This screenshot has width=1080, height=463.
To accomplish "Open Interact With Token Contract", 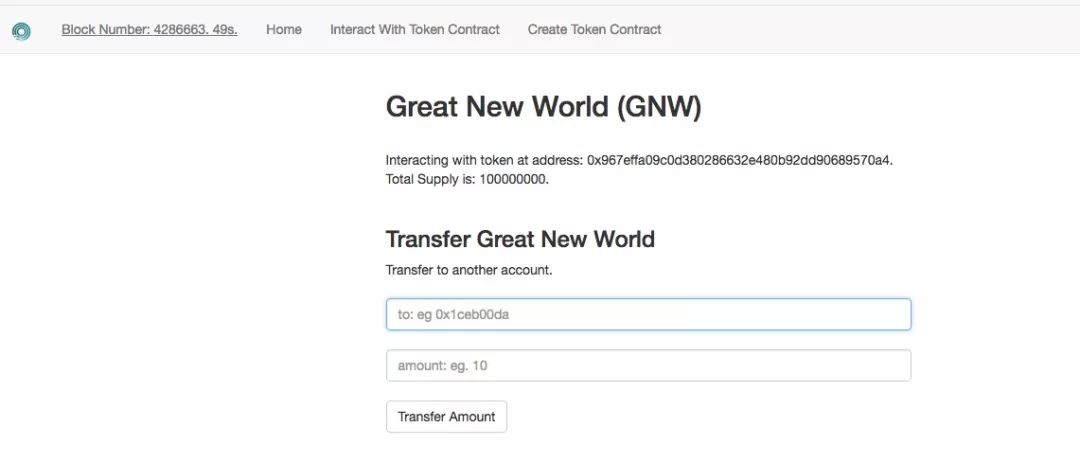I will coord(415,30).
